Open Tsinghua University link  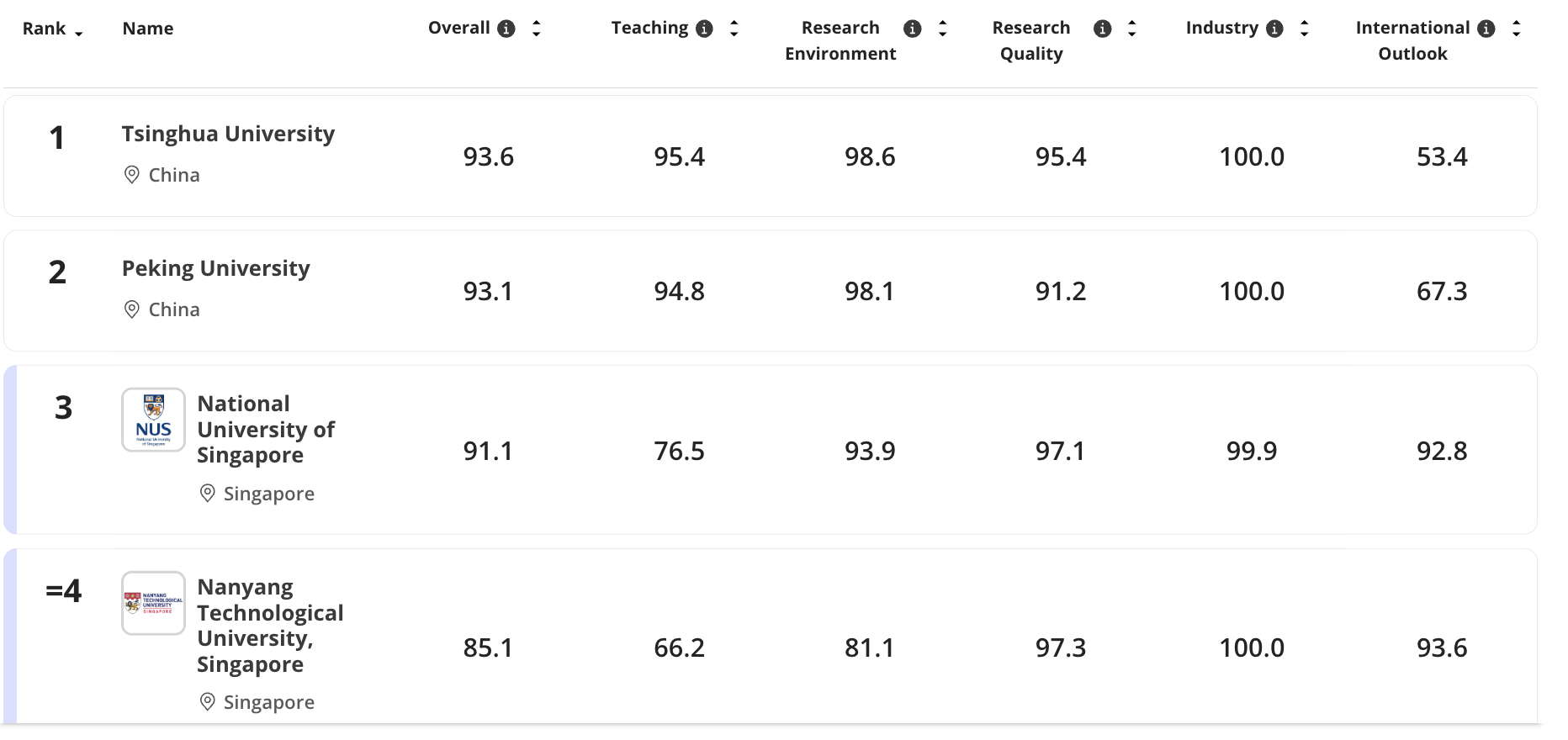(228, 134)
